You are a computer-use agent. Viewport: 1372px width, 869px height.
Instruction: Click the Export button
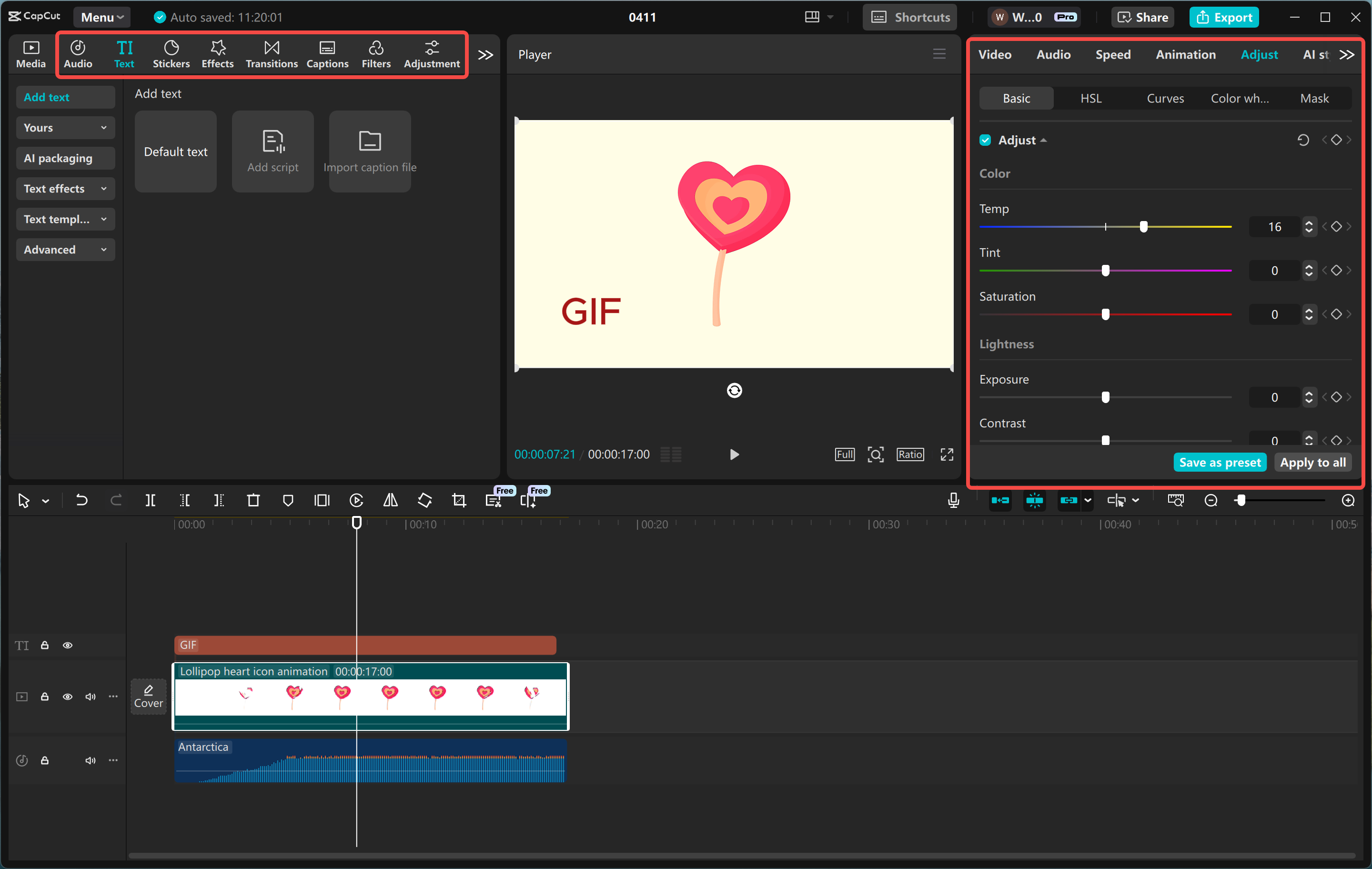tap(1224, 17)
